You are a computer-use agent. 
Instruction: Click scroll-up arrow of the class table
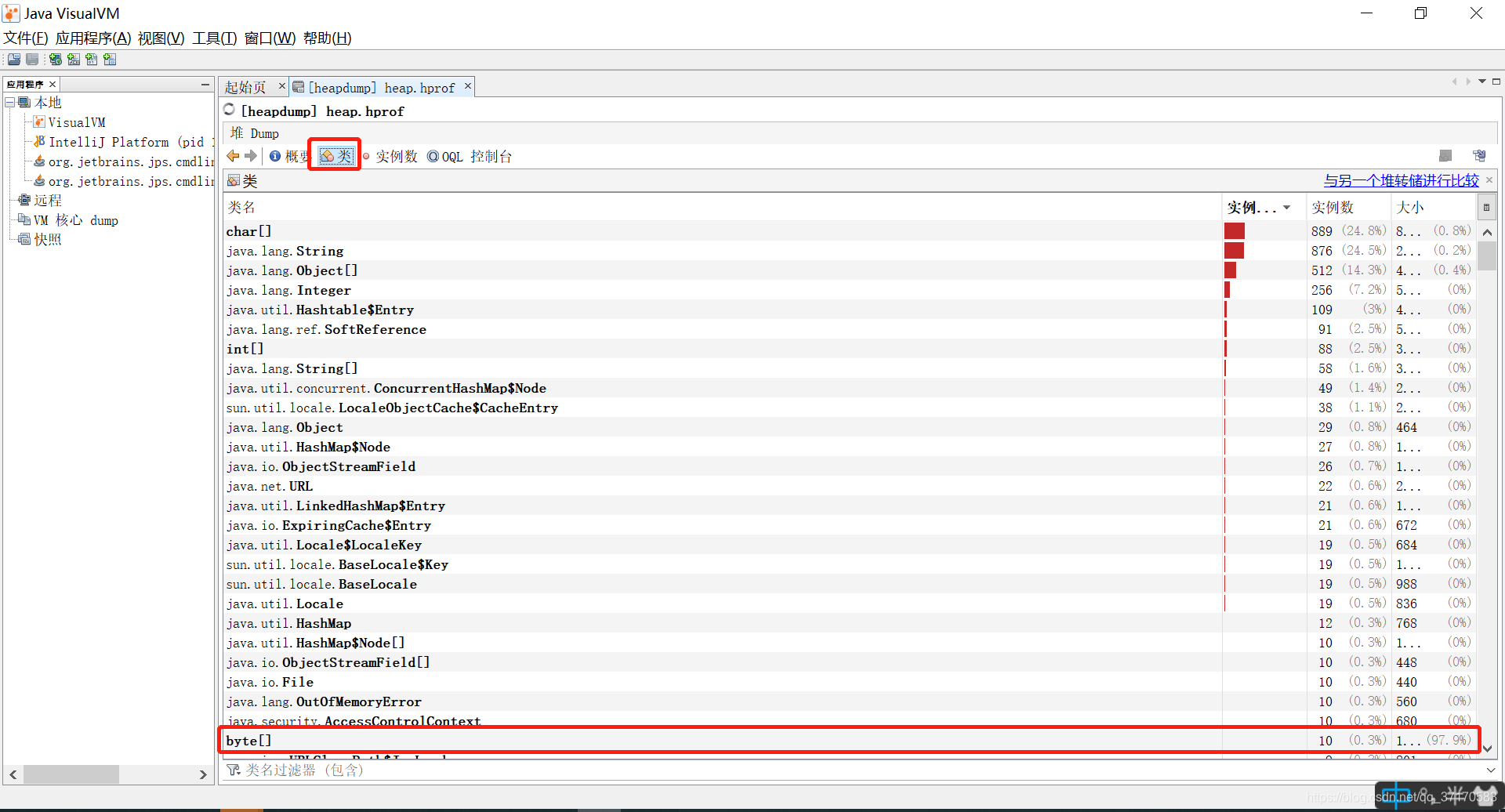[1487, 232]
